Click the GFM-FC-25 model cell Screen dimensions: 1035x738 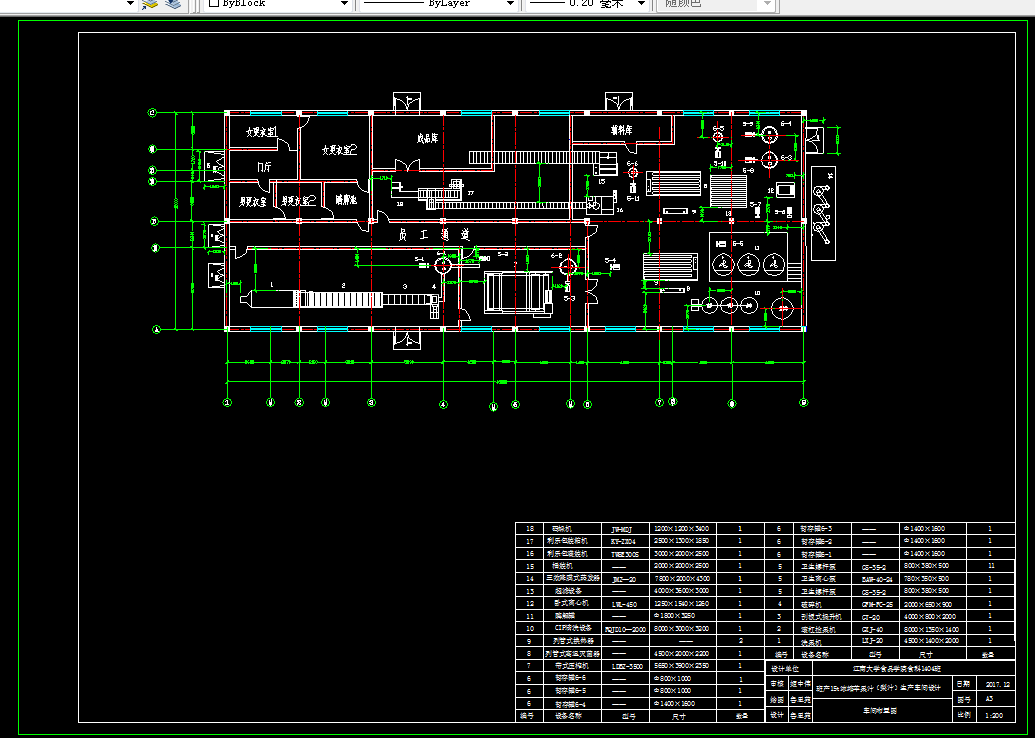[877, 604]
